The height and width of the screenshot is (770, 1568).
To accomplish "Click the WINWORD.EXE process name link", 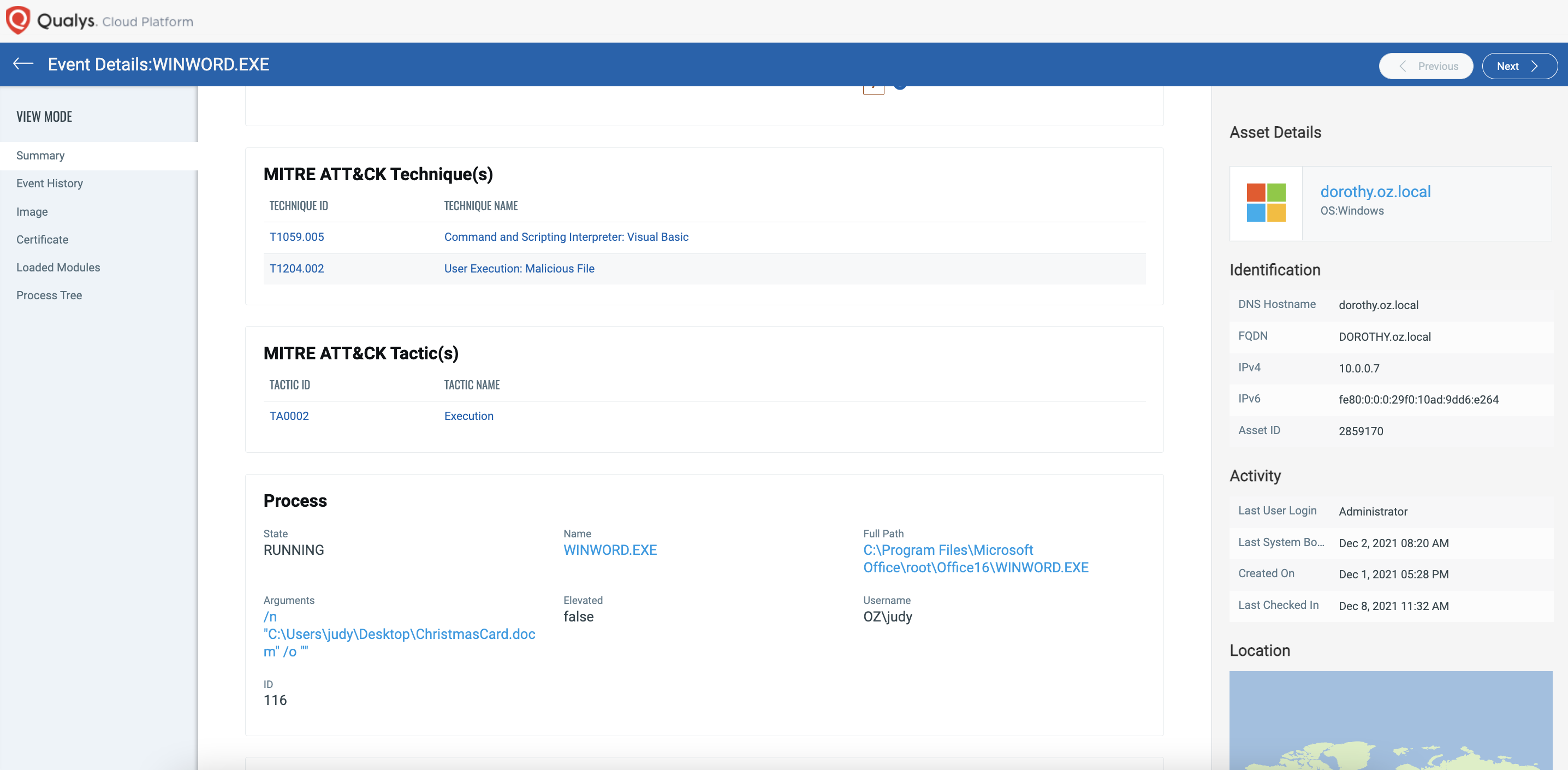I will click(610, 550).
